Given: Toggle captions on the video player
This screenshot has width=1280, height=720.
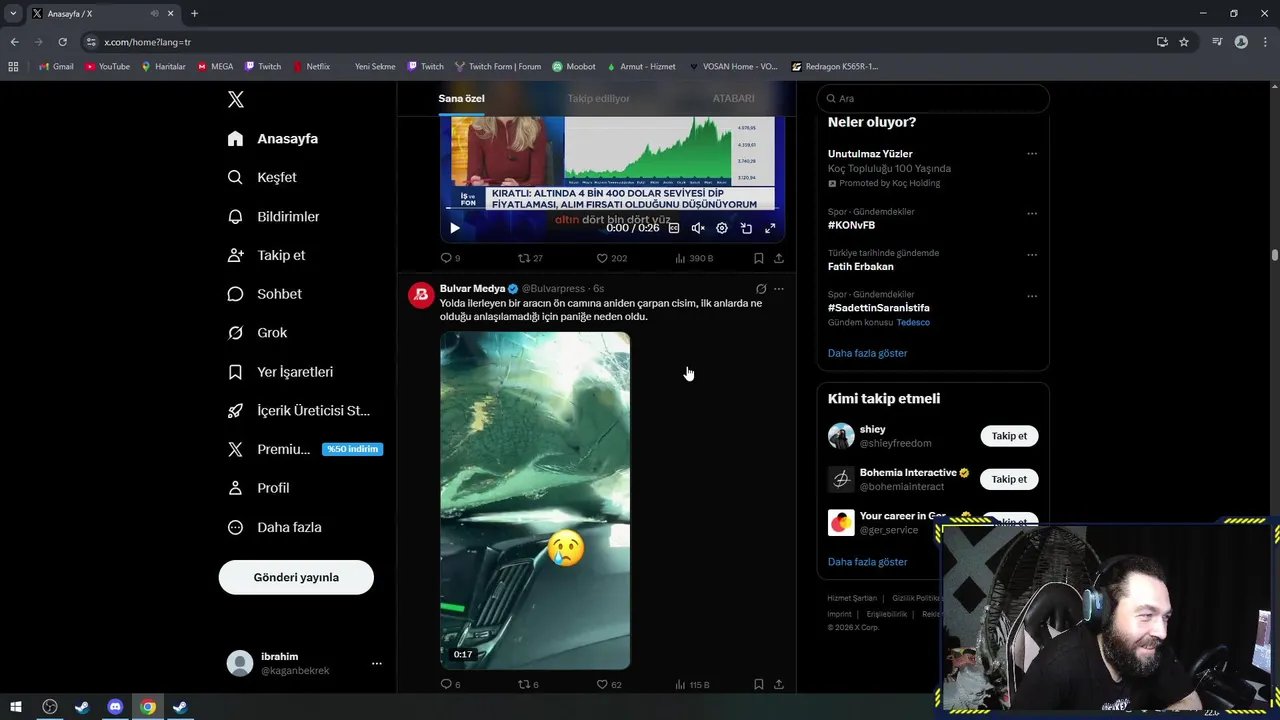Looking at the screenshot, I should point(674,228).
